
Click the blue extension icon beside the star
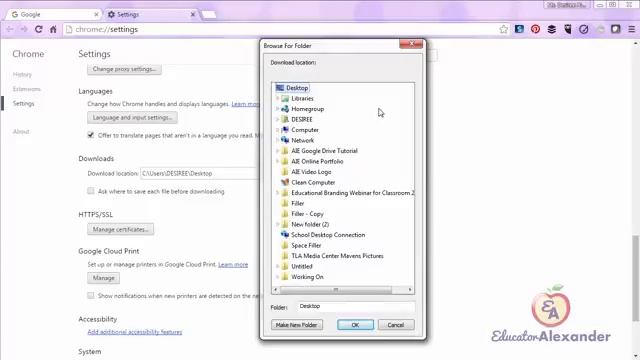click(519, 29)
